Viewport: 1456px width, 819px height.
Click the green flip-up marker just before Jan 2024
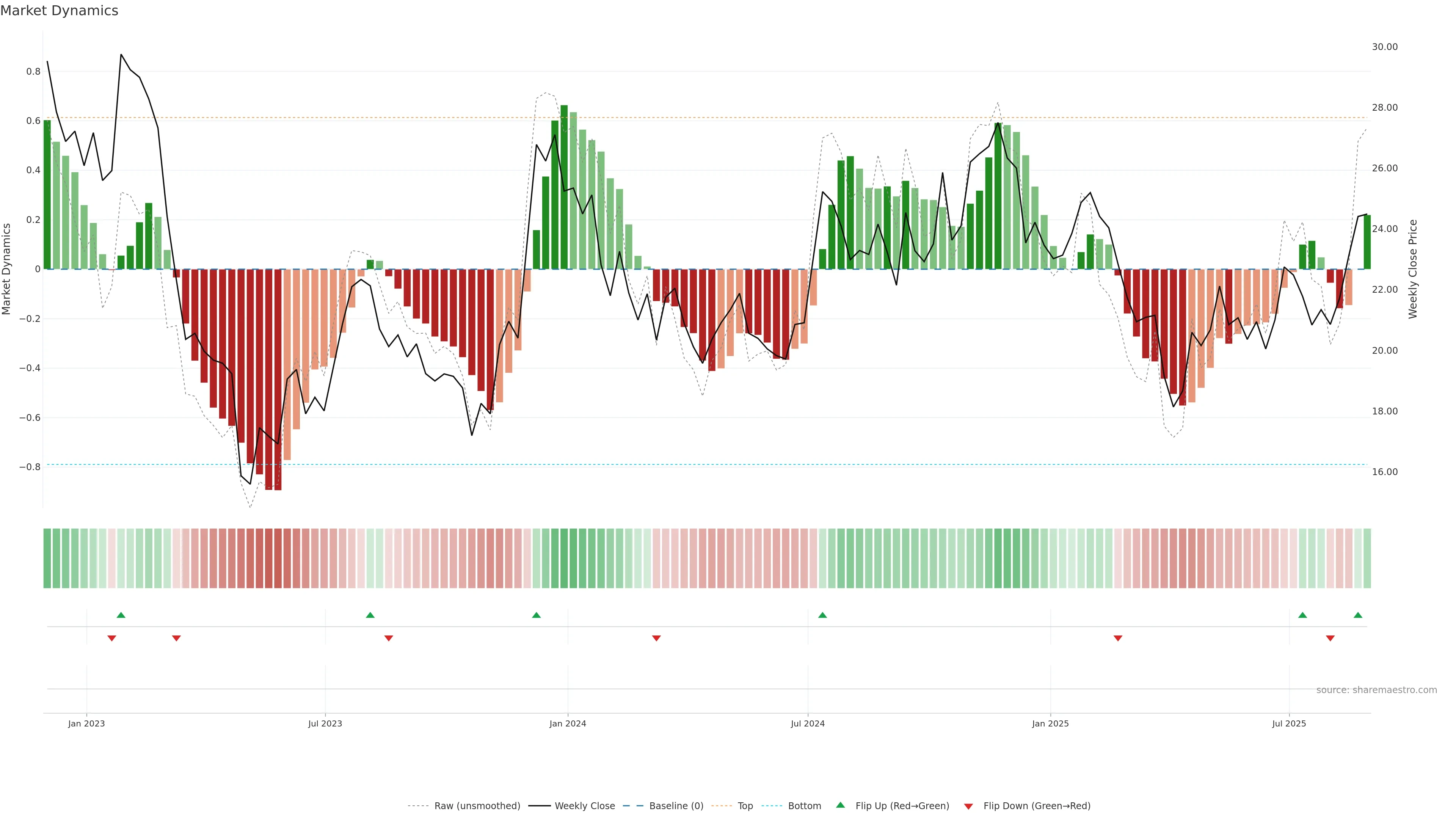[537, 615]
